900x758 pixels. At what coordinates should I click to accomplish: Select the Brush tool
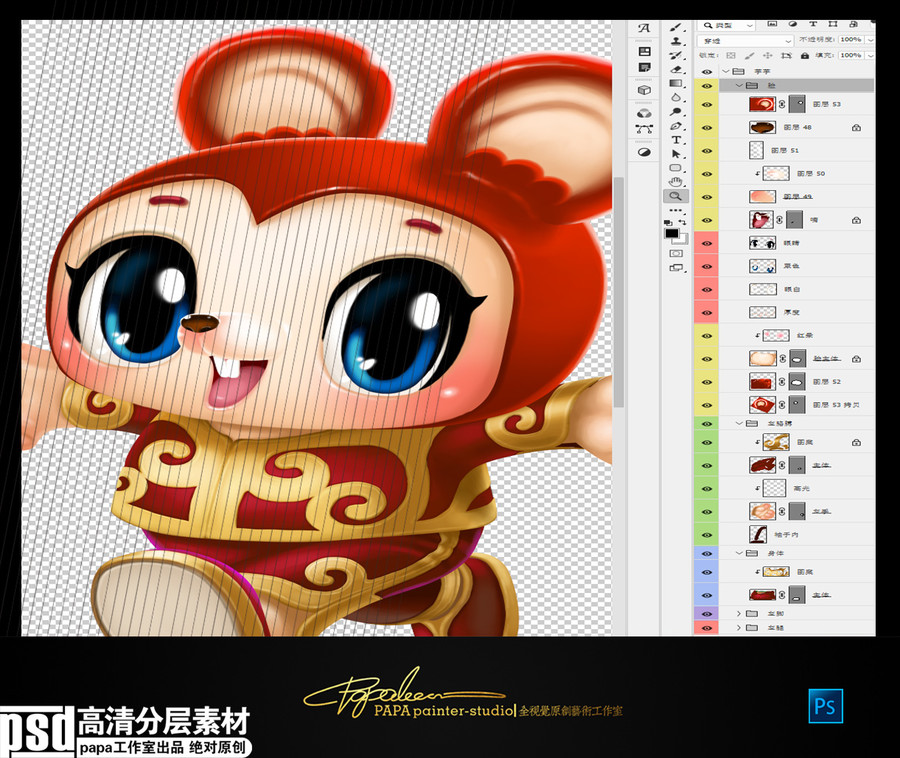(x=676, y=27)
